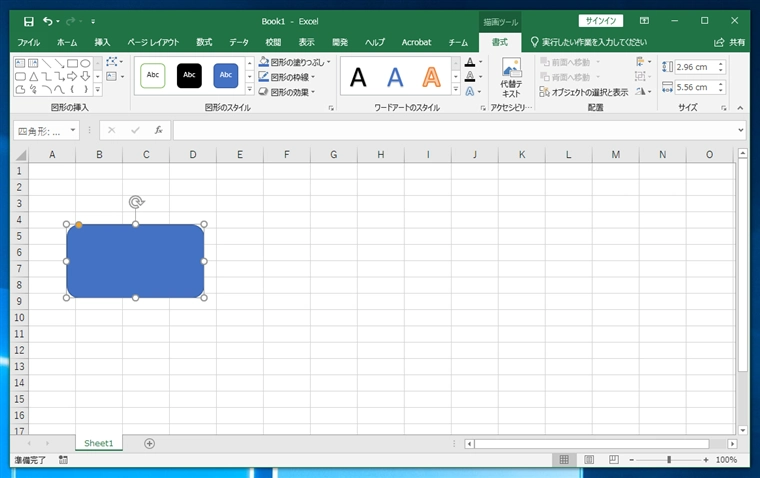Switch to the データ tab
The width and height of the screenshot is (760, 478).
tap(238, 42)
